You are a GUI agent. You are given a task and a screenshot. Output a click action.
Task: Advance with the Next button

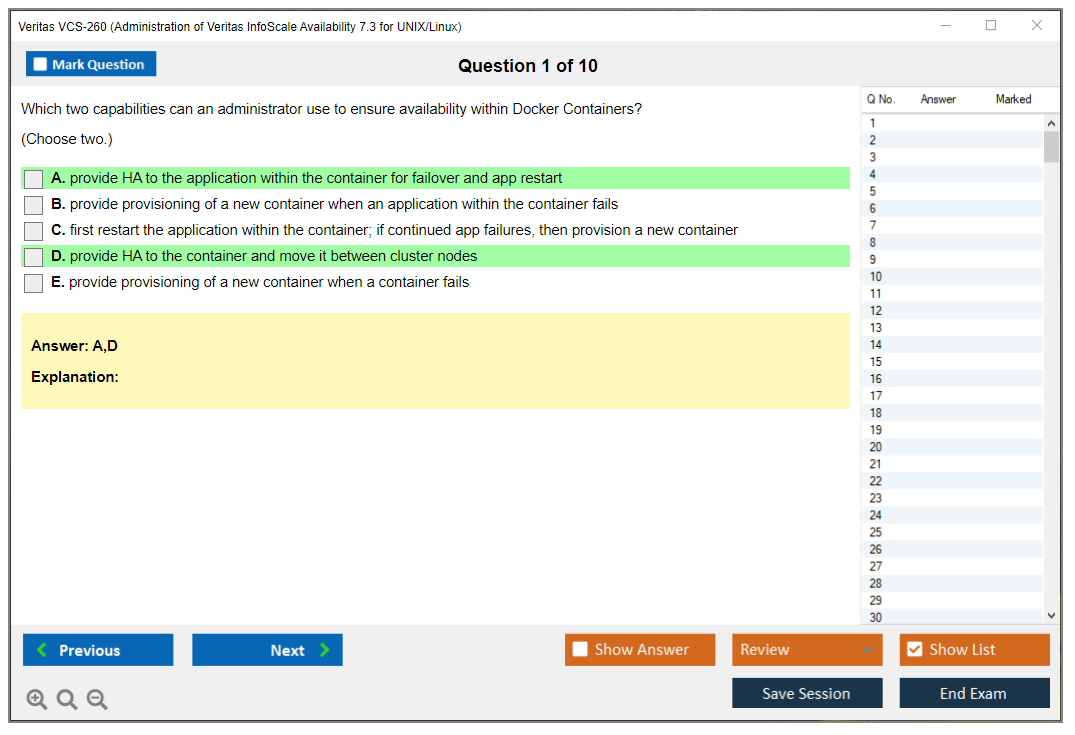pos(267,650)
